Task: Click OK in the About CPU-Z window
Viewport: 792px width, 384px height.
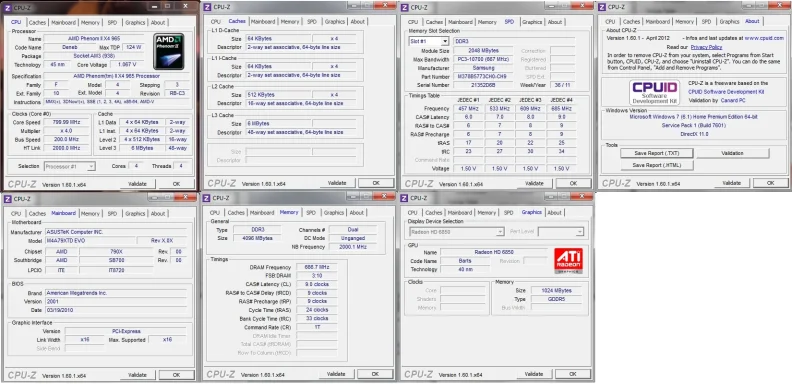Action: [x=771, y=183]
